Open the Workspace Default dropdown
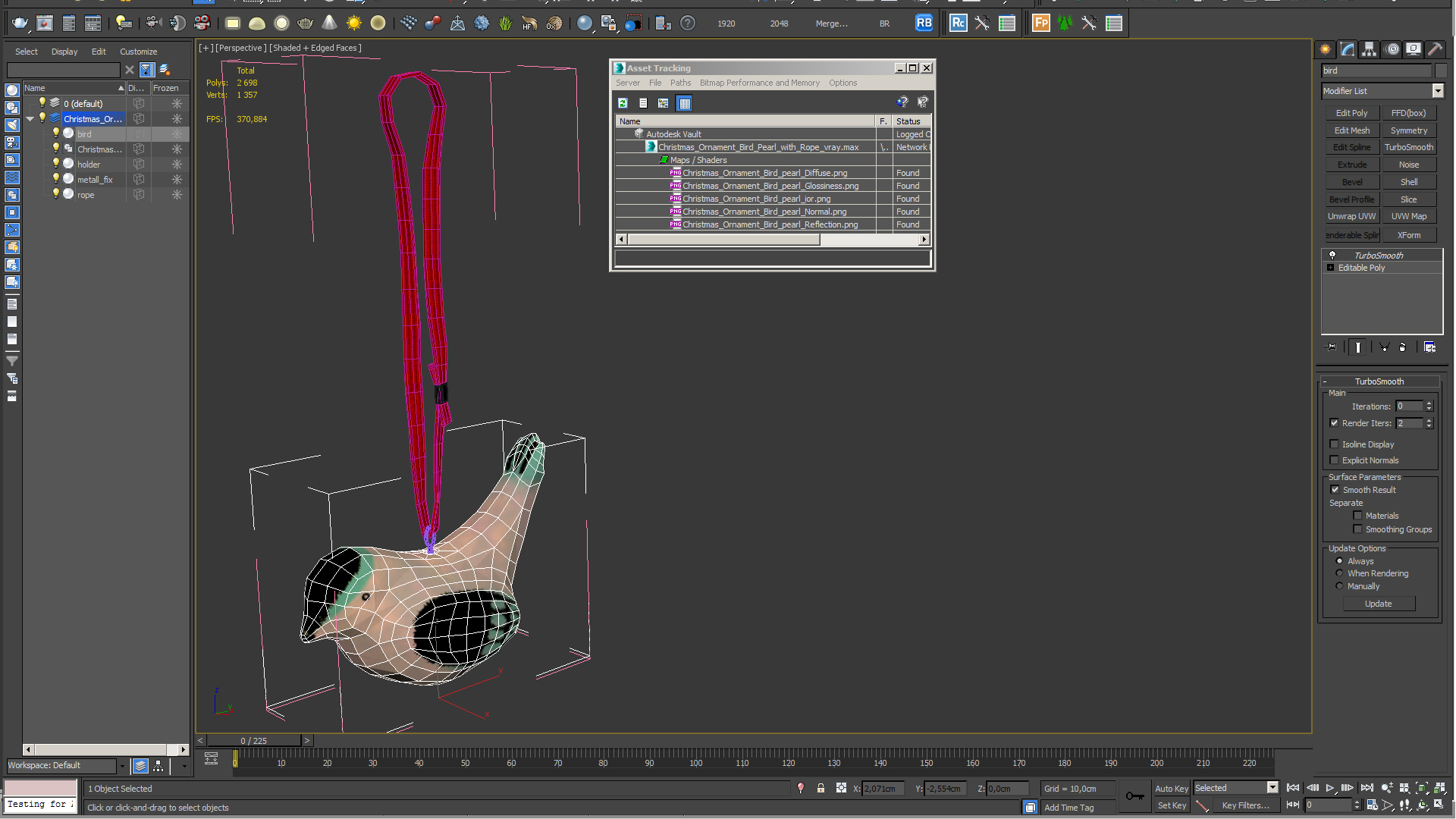 point(121,766)
